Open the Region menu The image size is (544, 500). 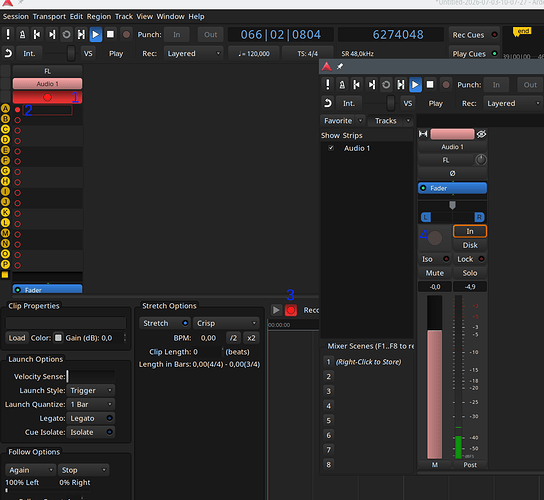tap(99, 16)
